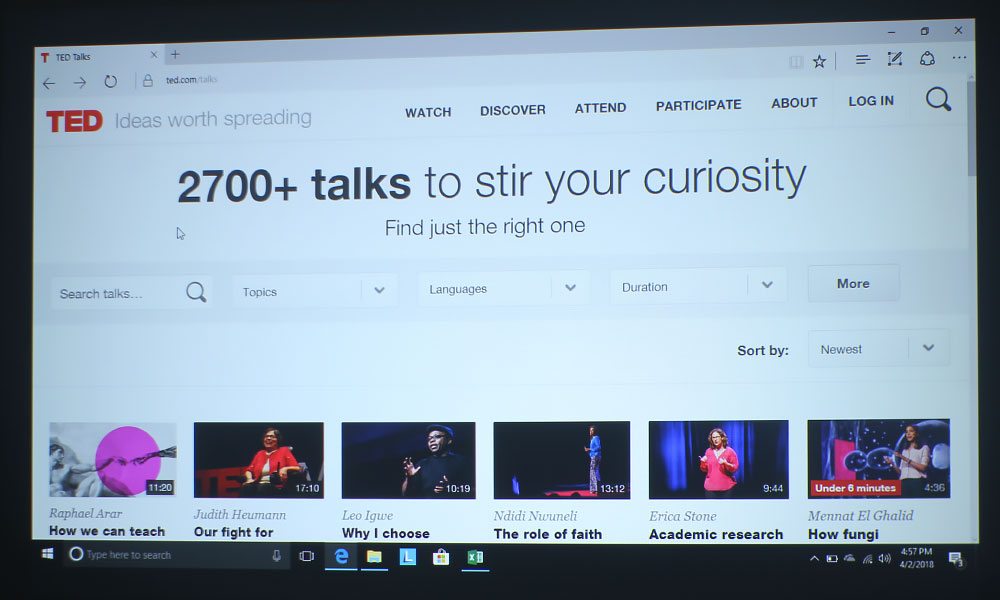This screenshot has height=600, width=1000.
Task: Click the volume speaker tray icon
Action: [884, 559]
